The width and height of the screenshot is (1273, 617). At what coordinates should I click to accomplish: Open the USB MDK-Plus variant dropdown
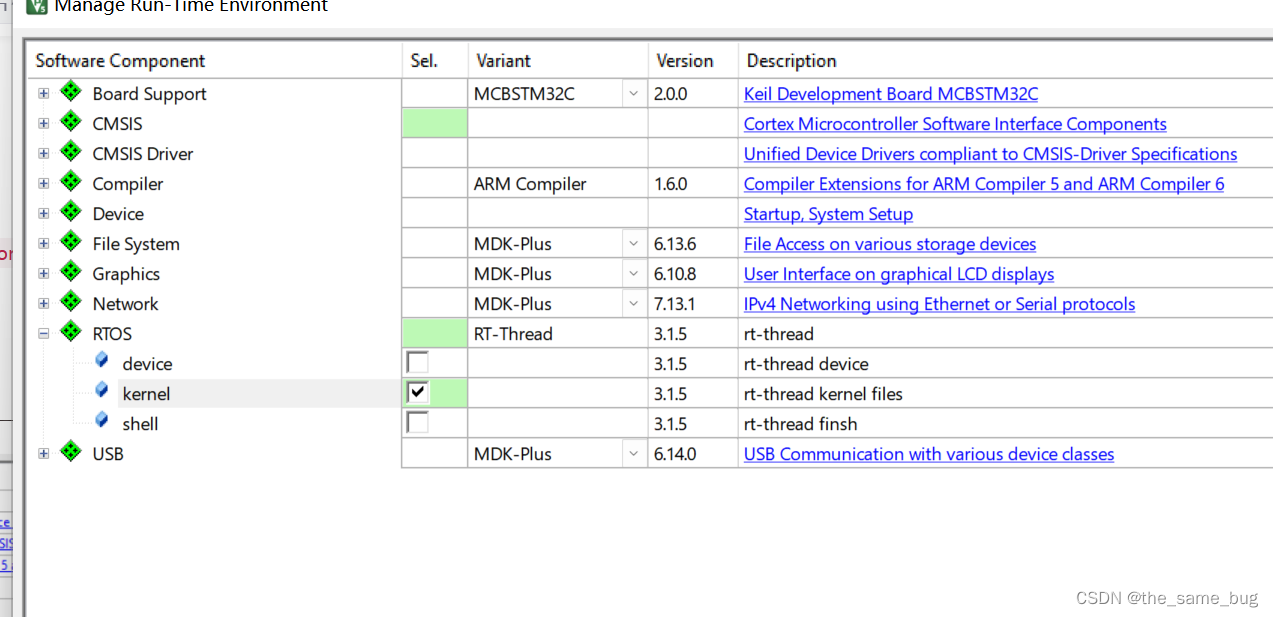tap(633, 454)
